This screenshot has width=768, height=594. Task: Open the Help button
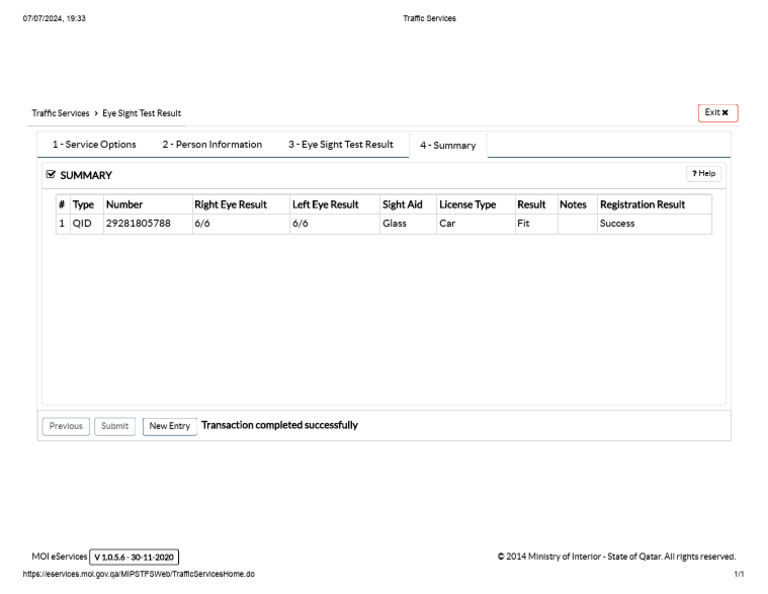click(704, 174)
